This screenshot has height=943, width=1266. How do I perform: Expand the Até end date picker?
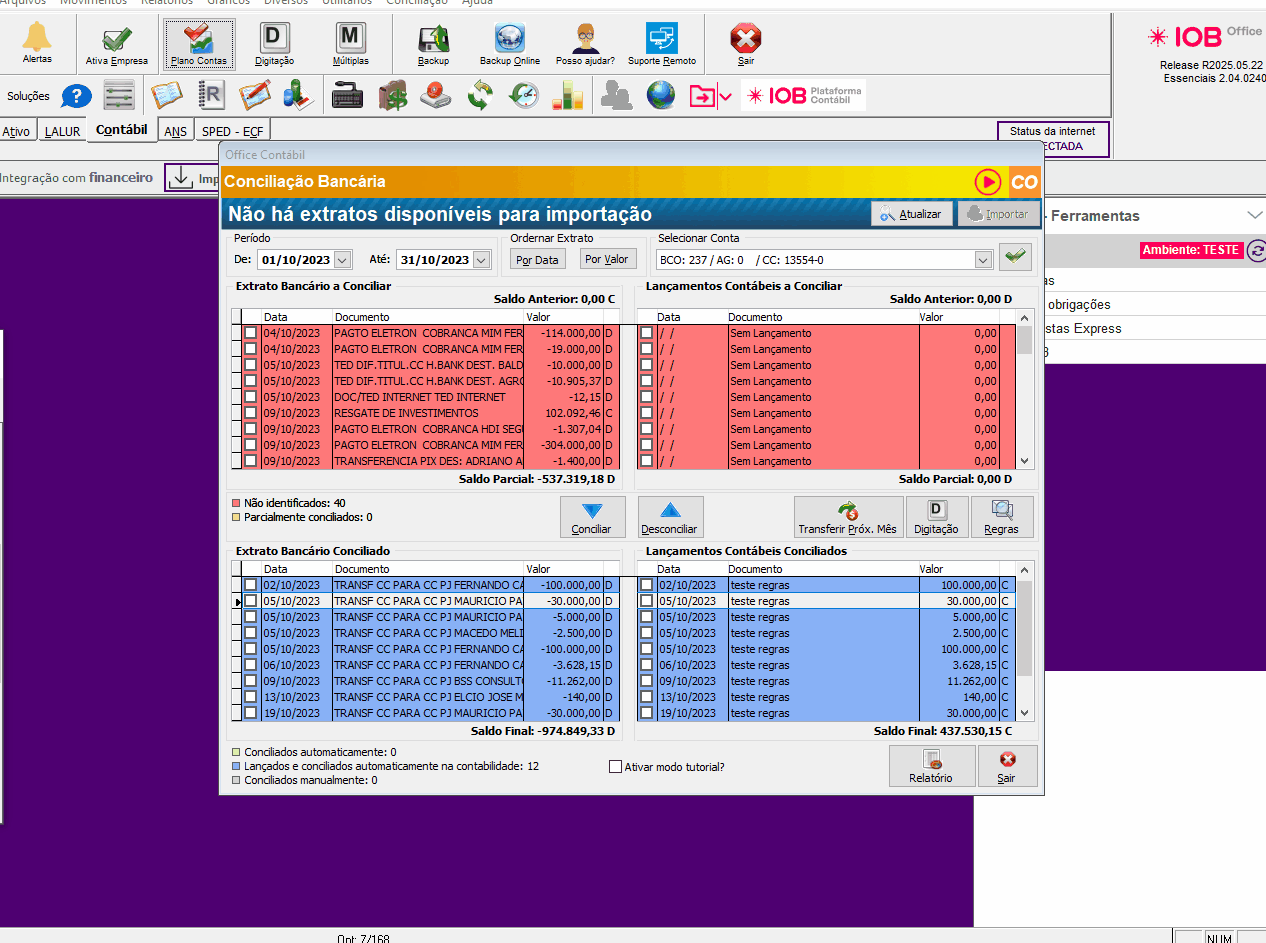coord(481,260)
